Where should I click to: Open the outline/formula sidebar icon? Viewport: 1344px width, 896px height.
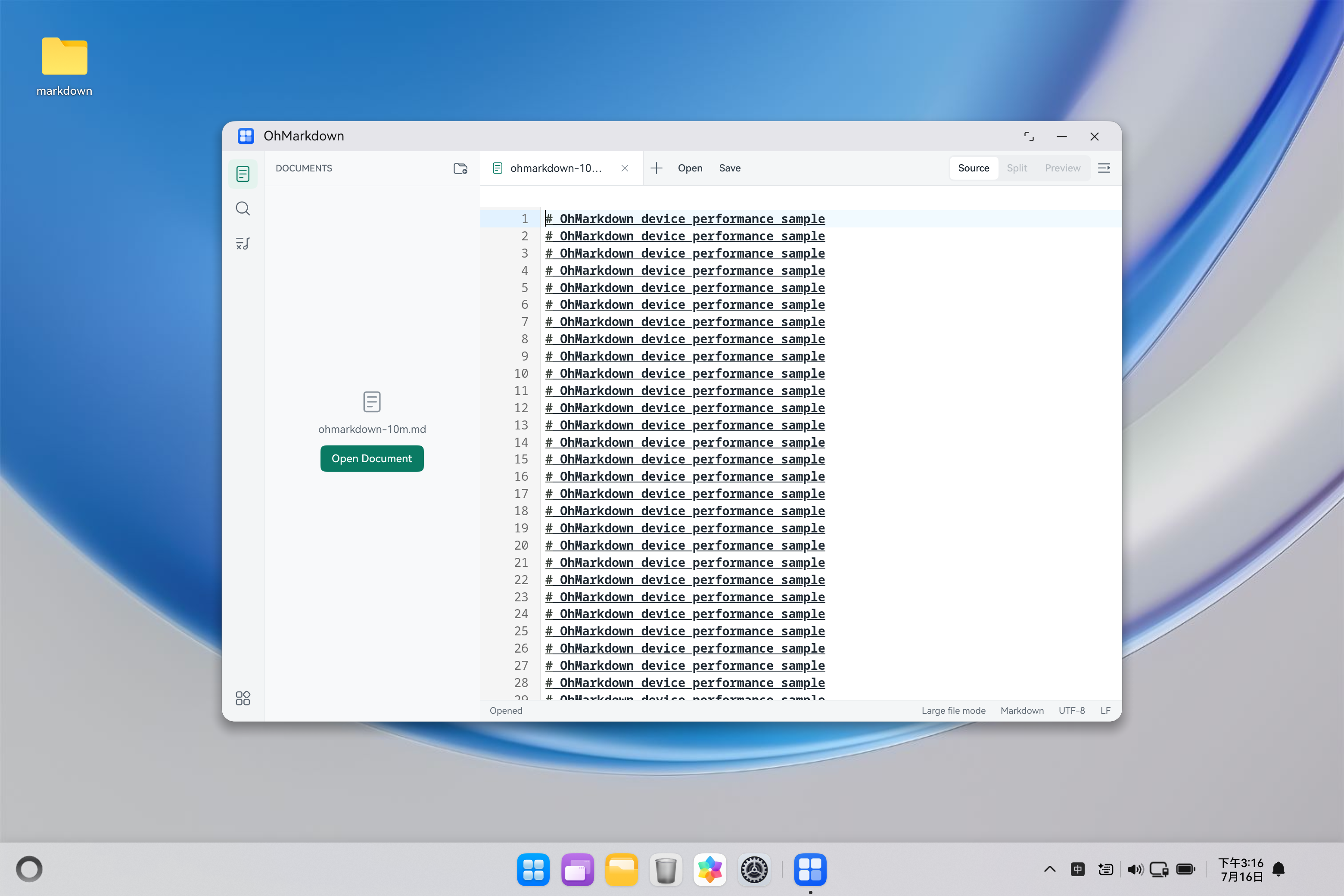point(243,243)
